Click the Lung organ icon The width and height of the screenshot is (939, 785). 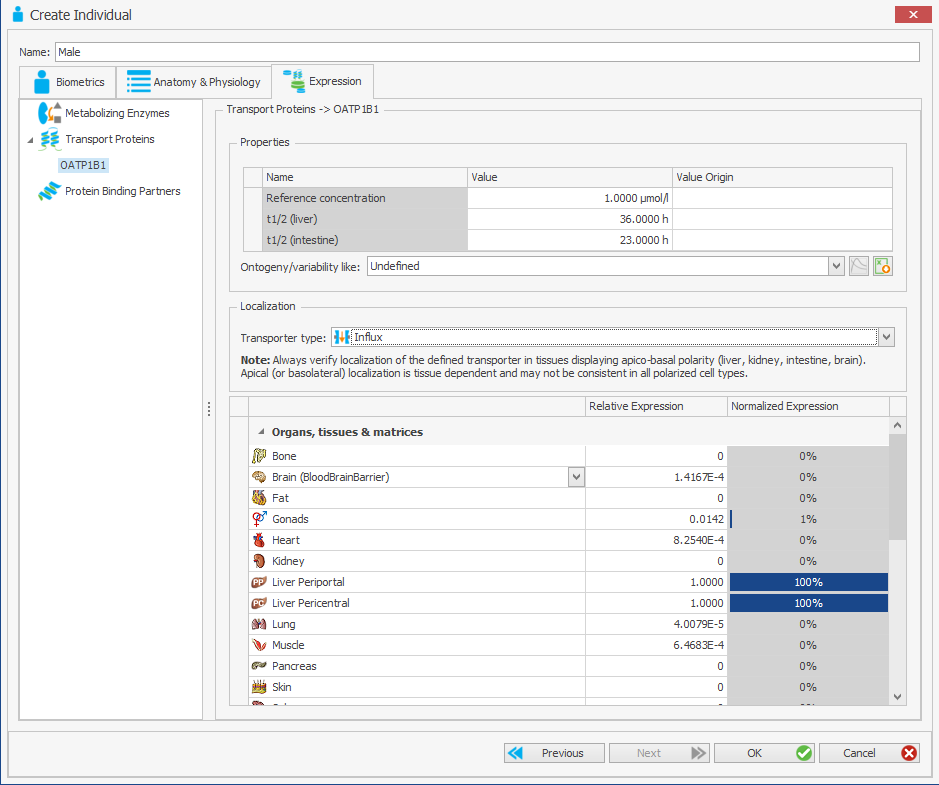pos(259,624)
